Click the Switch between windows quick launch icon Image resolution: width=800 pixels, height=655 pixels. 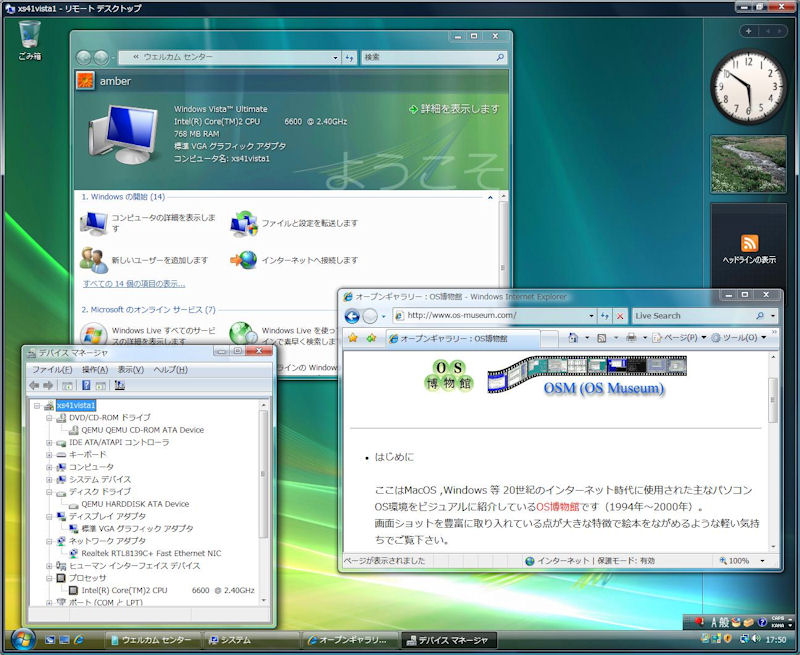tap(64, 640)
